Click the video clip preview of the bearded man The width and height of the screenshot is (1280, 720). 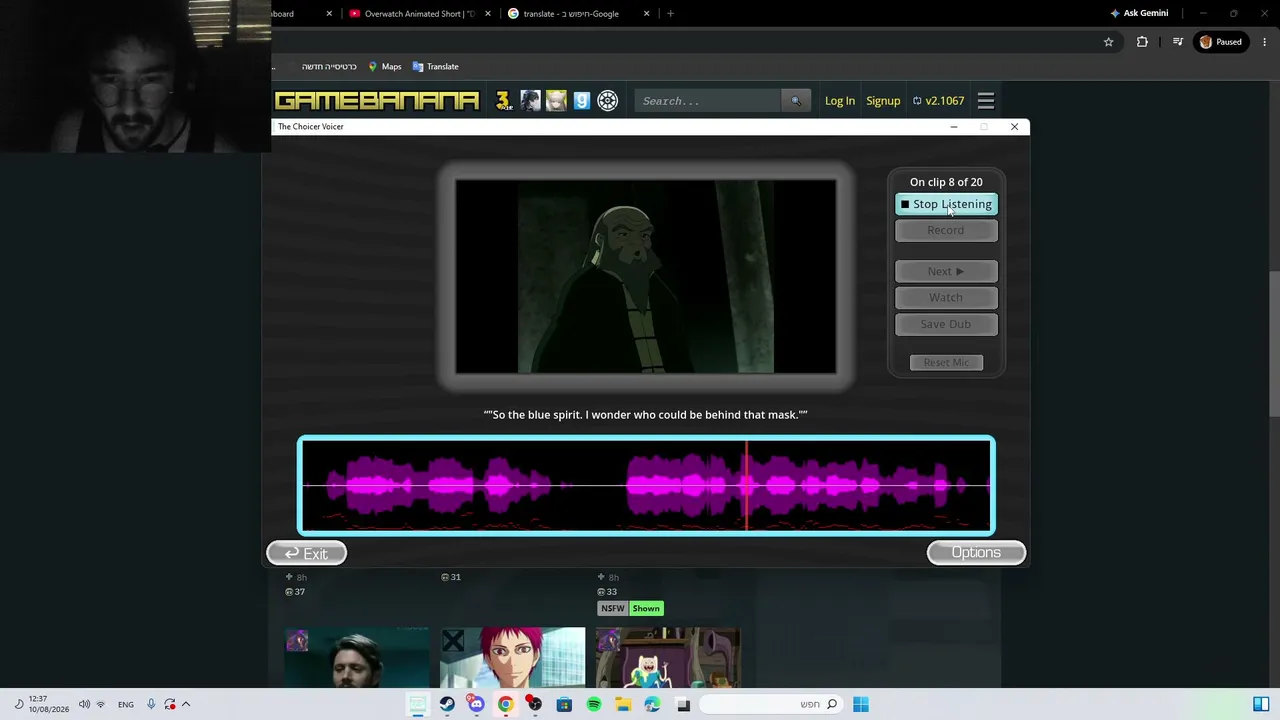[645, 276]
